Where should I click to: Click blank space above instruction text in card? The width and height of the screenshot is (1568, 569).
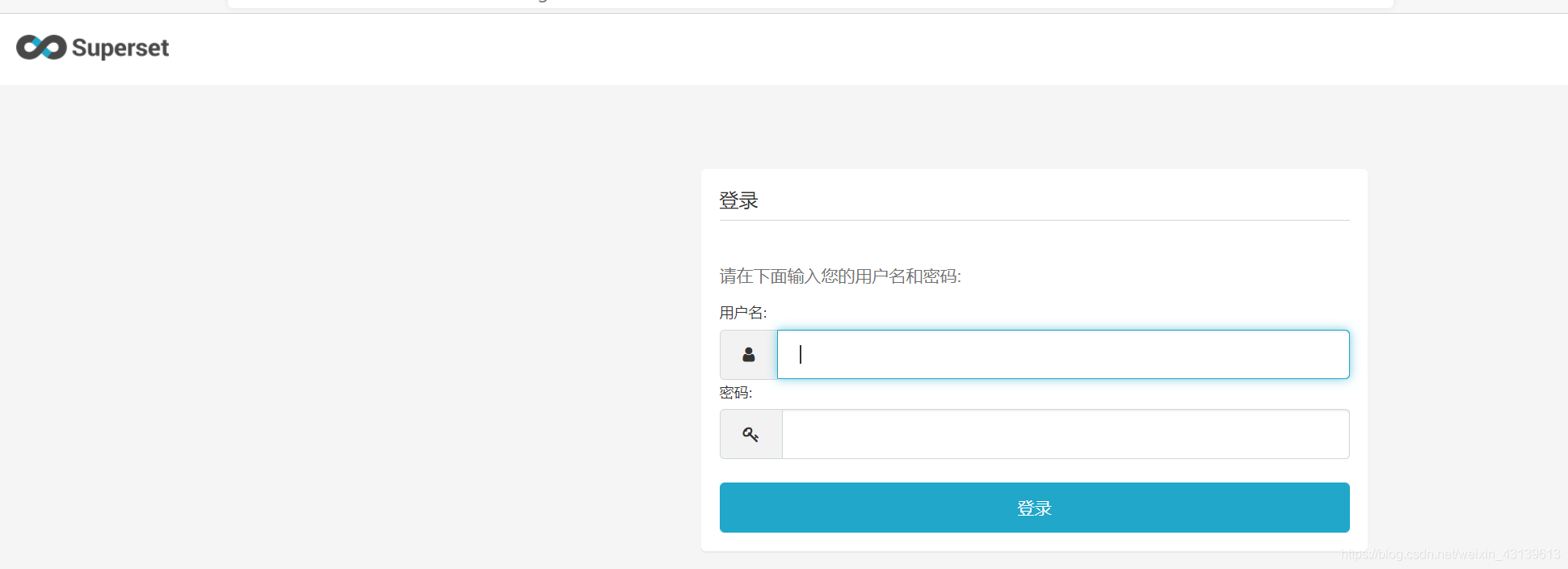click(1034, 242)
